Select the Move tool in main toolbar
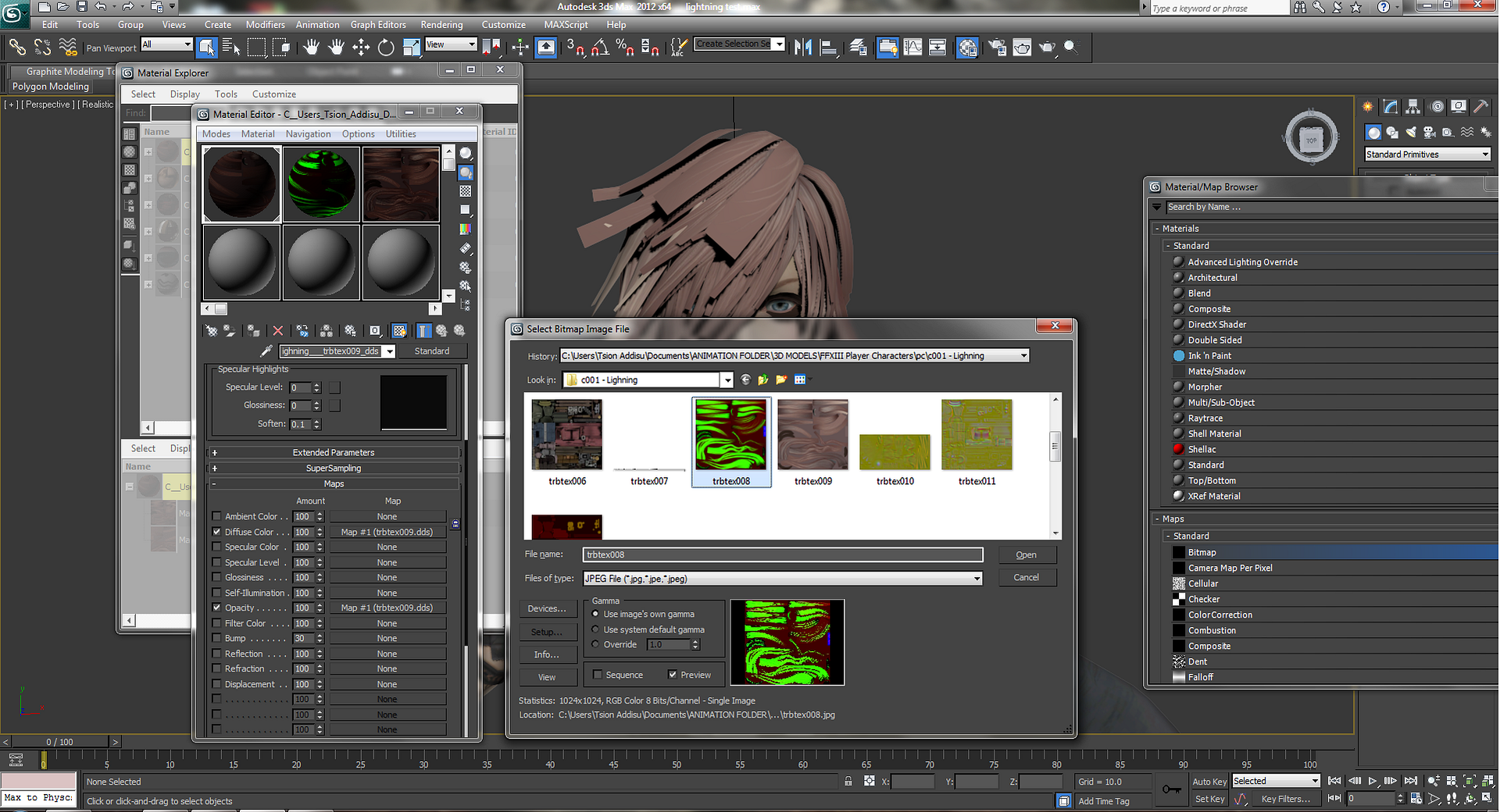The height and width of the screenshot is (812, 1500). click(361, 48)
